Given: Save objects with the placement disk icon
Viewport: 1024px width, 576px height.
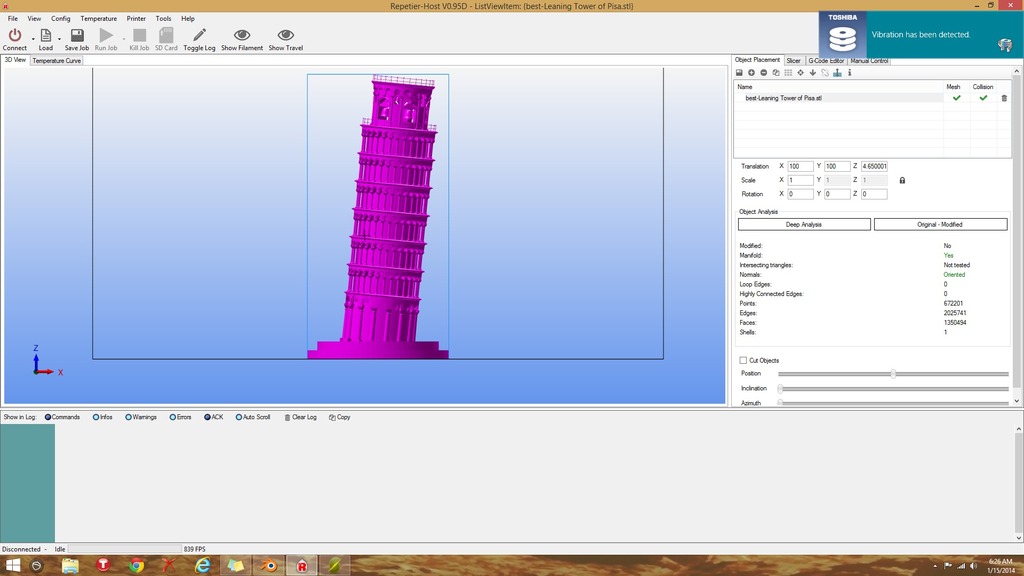Looking at the screenshot, I should click(x=739, y=72).
